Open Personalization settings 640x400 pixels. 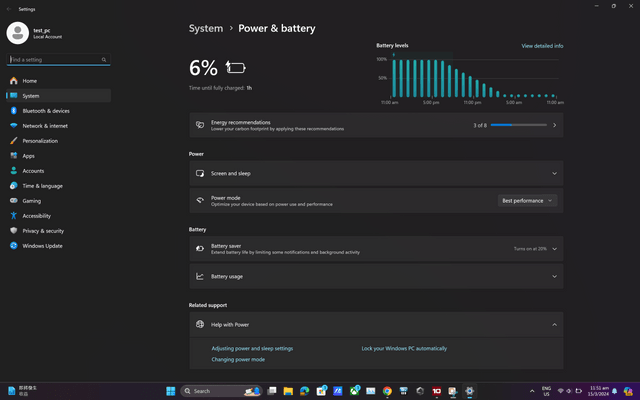(x=58, y=141)
